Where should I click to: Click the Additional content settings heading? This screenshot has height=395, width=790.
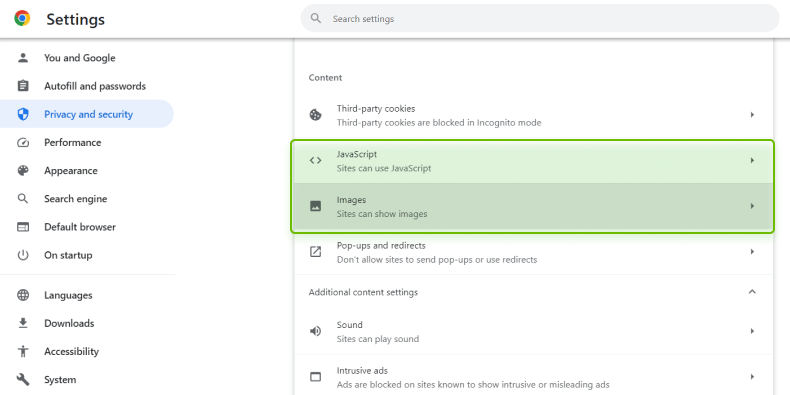[363, 292]
